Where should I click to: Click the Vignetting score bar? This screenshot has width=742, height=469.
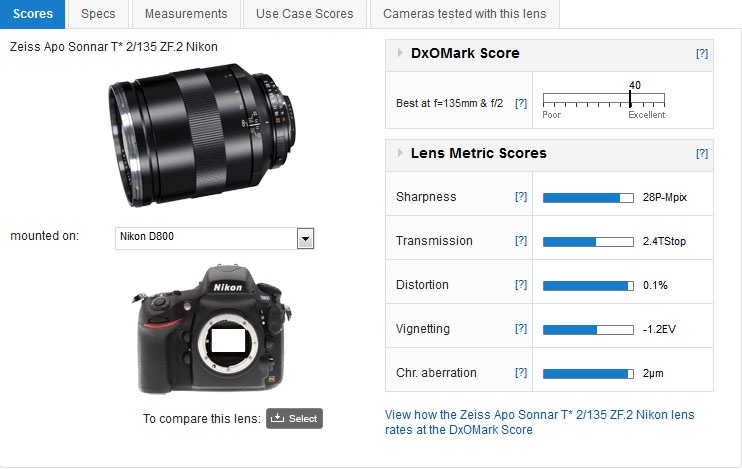[x=588, y=330]
